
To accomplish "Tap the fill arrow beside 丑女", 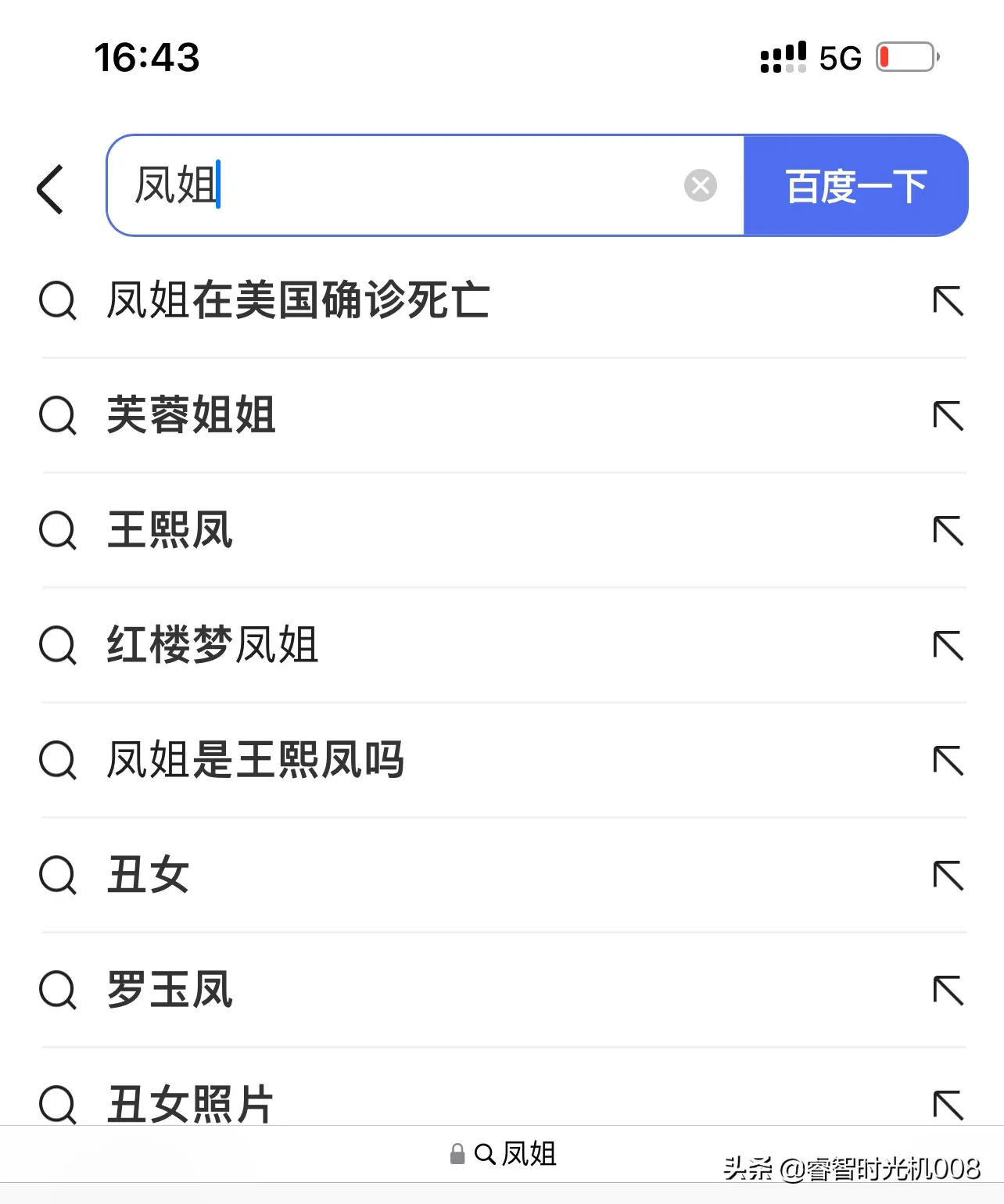I will click(948, 876).
